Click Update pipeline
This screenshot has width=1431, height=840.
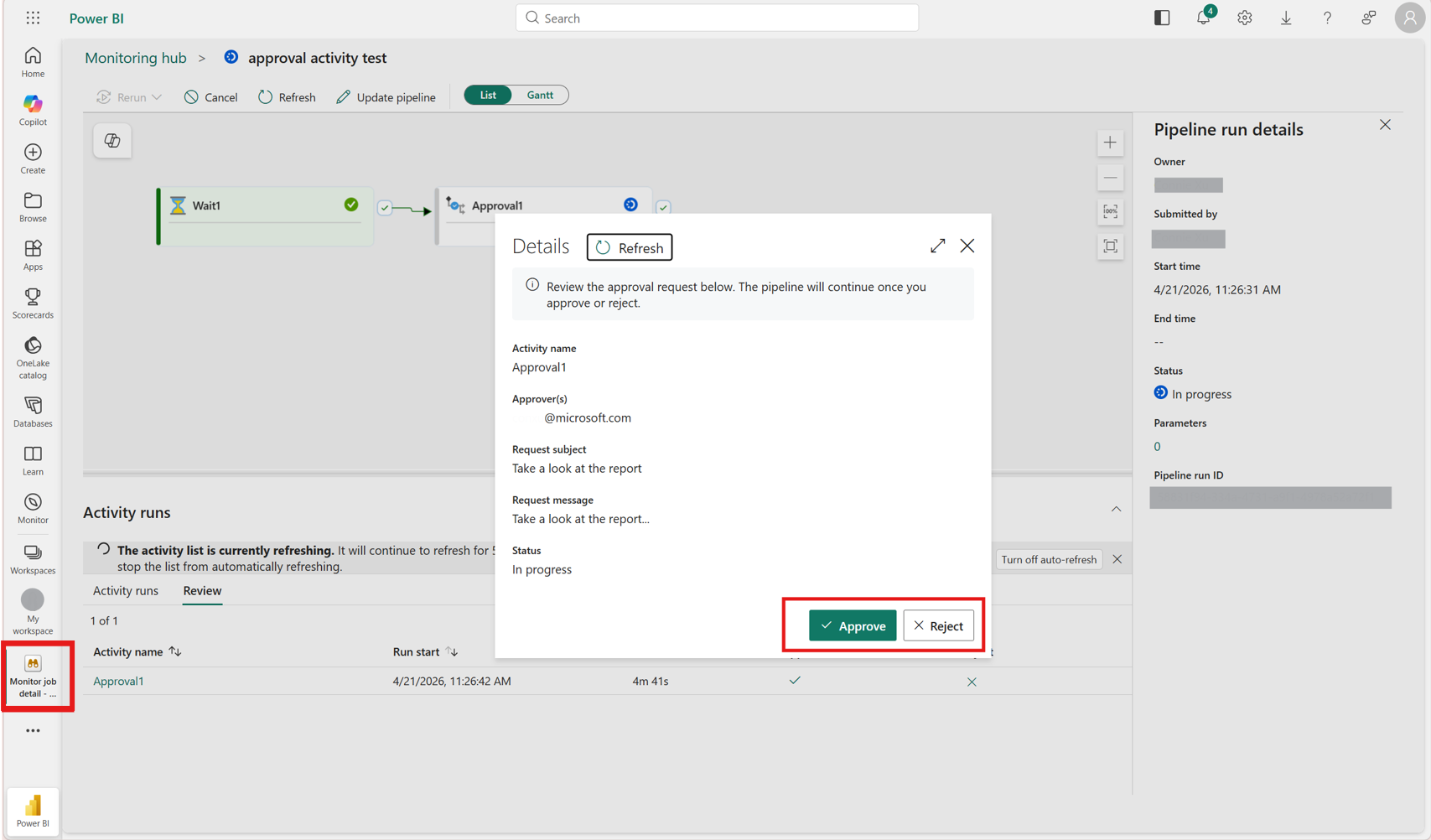point(386,97)
